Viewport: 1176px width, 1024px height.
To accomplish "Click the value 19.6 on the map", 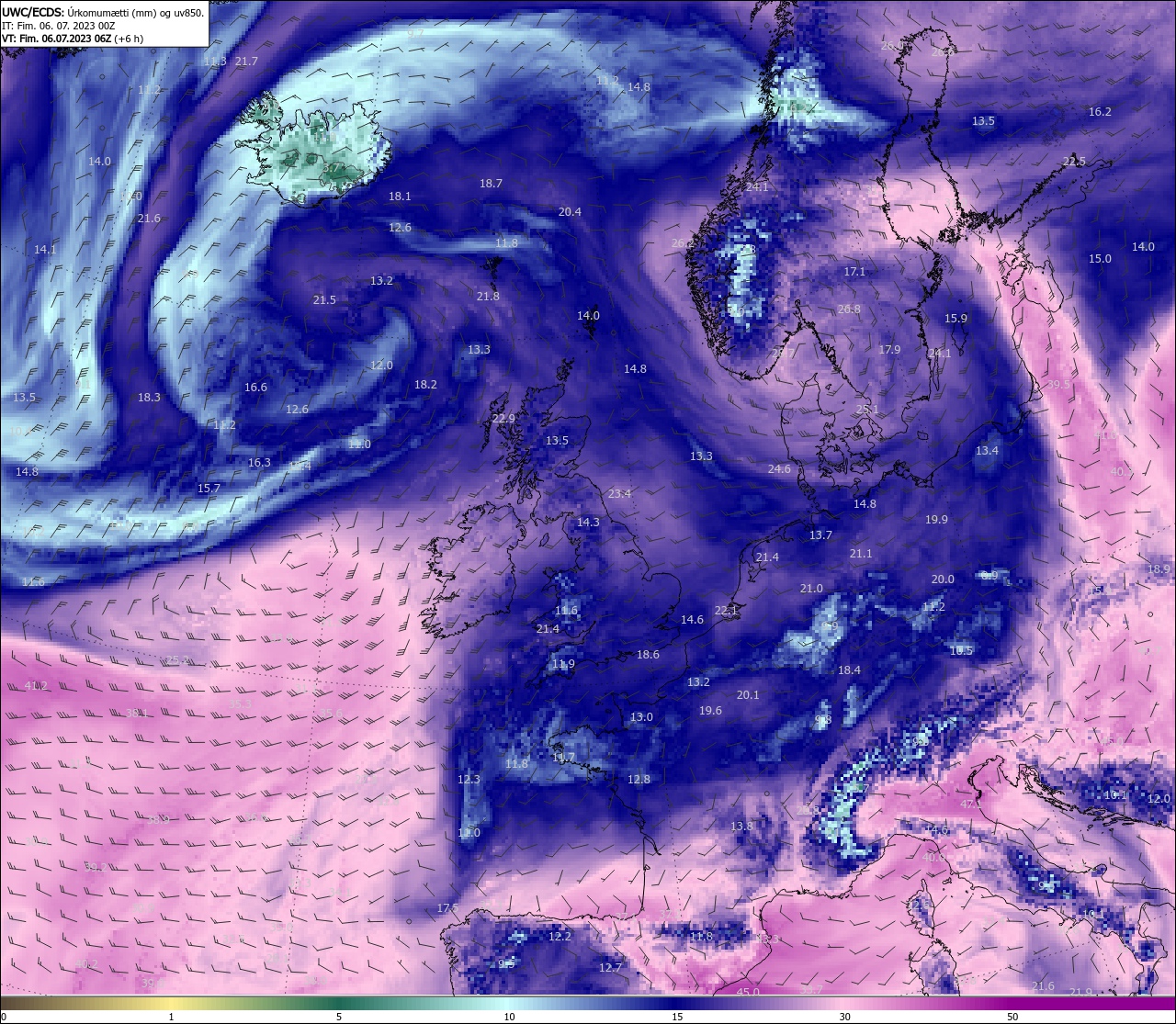I will (710, 711).
